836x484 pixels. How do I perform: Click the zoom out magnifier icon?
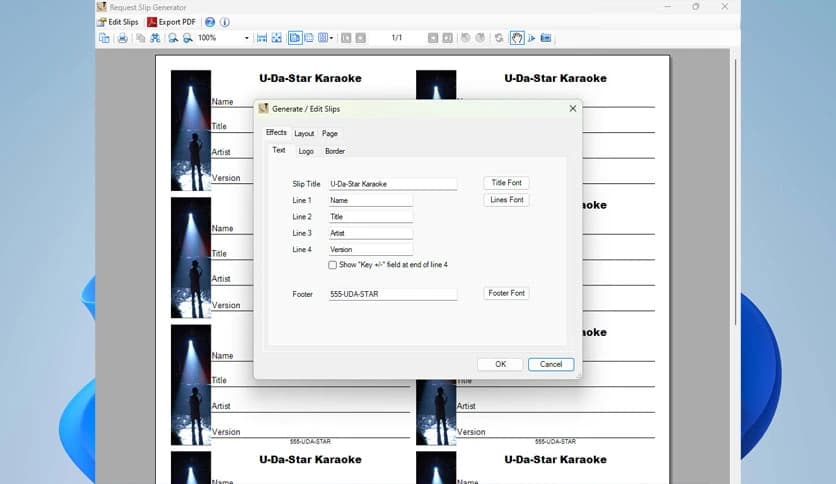pyautogui.click(x=188, y=38)
